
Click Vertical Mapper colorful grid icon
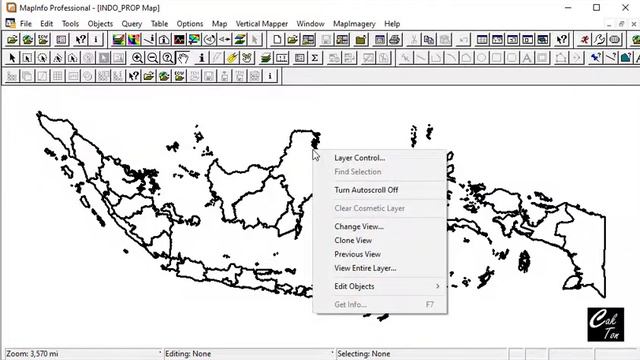(x=133, y=40)
